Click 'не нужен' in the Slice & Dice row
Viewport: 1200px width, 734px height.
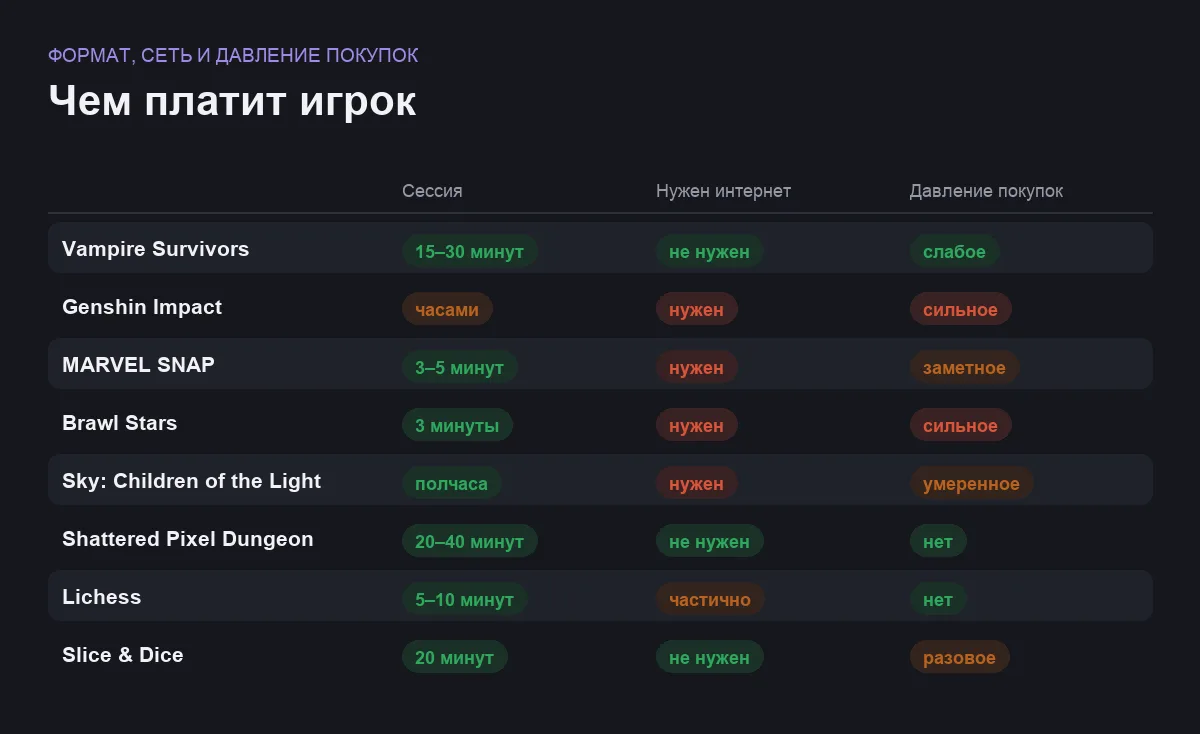click(x=710, y=657)
